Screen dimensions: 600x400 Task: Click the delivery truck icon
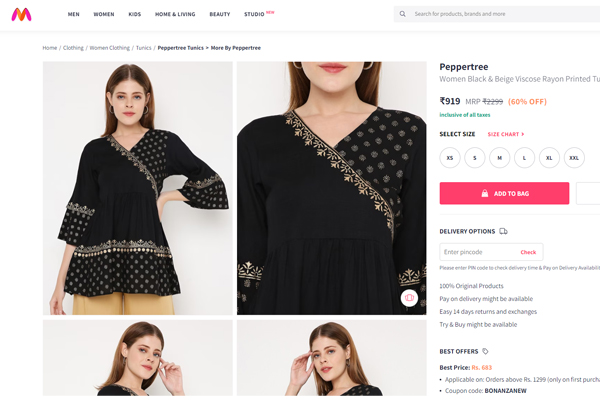[x=504, y=231]
